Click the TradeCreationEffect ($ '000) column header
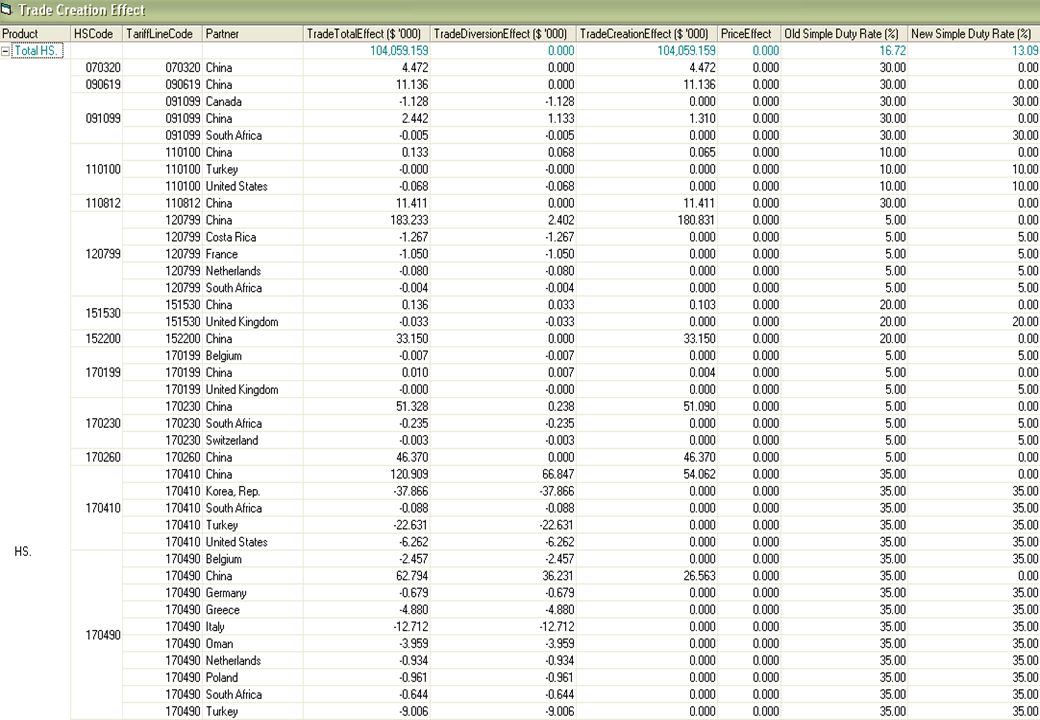This screenshot has height=720, width=1040. (647, 34)
